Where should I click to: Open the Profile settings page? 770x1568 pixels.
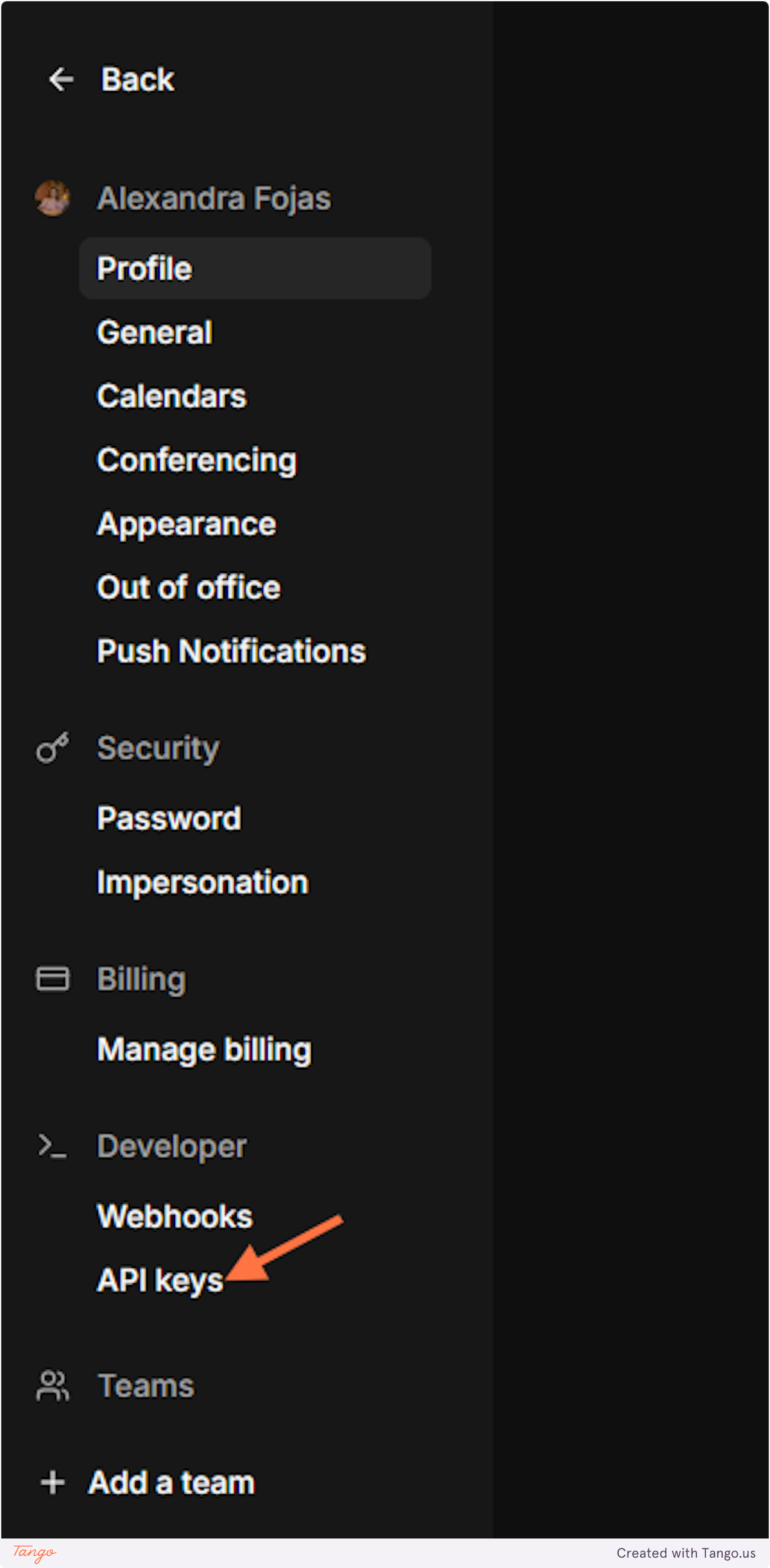pyautogui.click(x=143, y=268)
